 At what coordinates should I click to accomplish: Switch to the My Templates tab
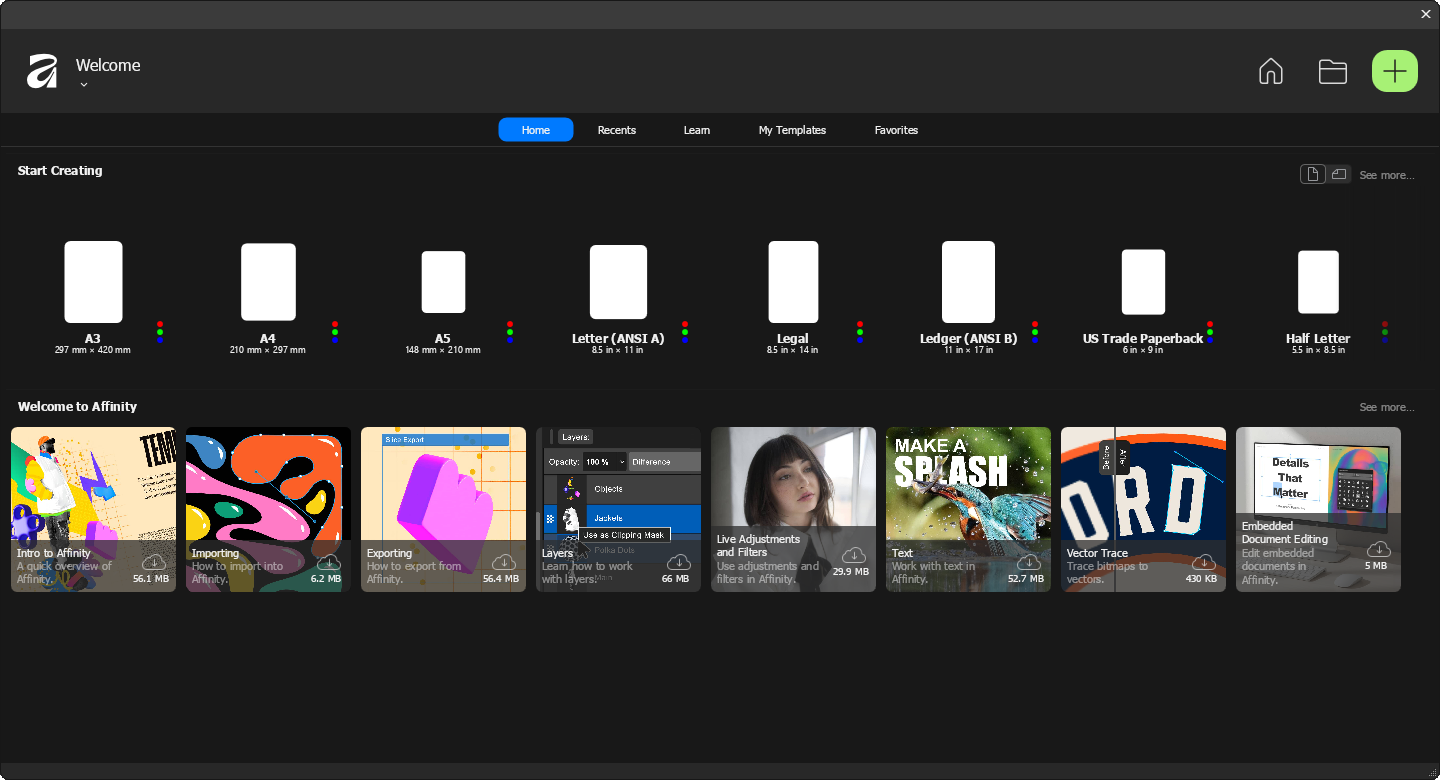tap(792, 130)
